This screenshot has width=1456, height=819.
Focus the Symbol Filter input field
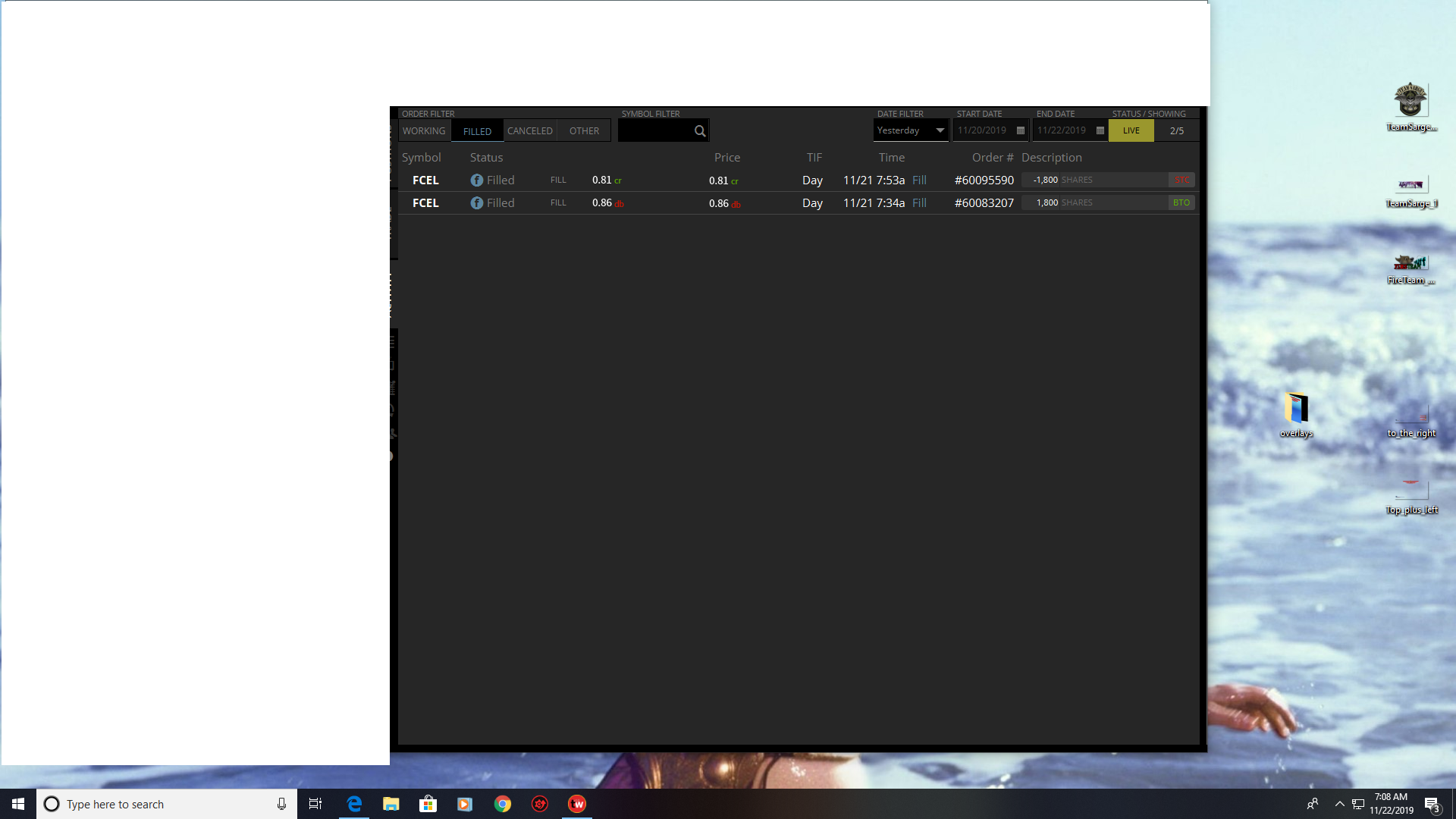[x=655, y=130]
